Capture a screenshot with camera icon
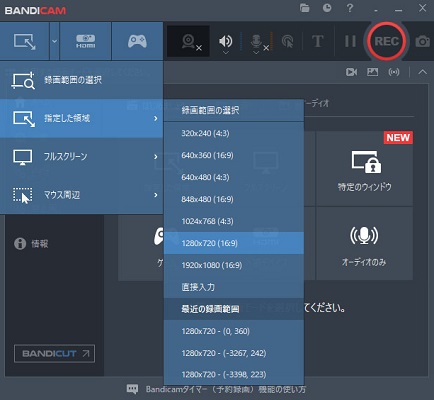Viewport: 434px width, 400px height. point(422,41)
